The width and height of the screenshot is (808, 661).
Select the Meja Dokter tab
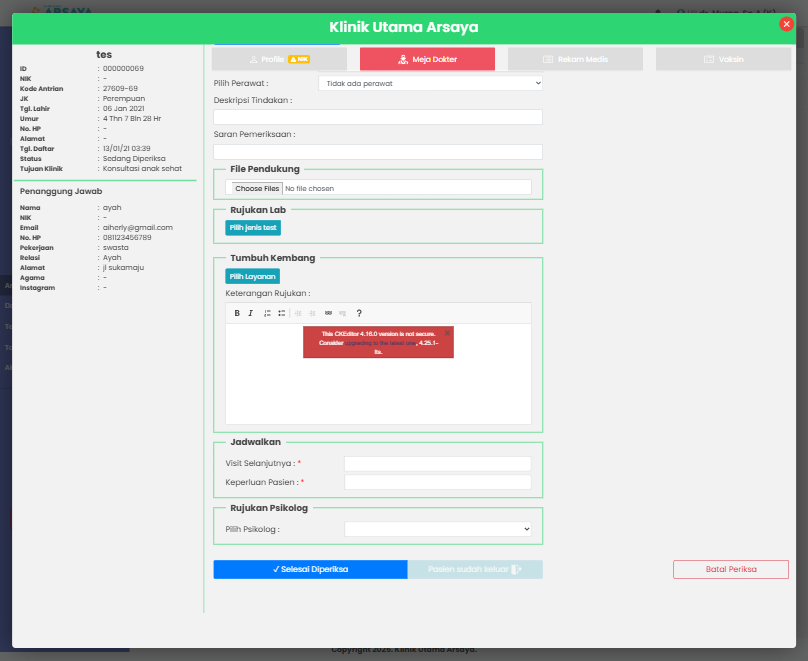coord(427,60)
